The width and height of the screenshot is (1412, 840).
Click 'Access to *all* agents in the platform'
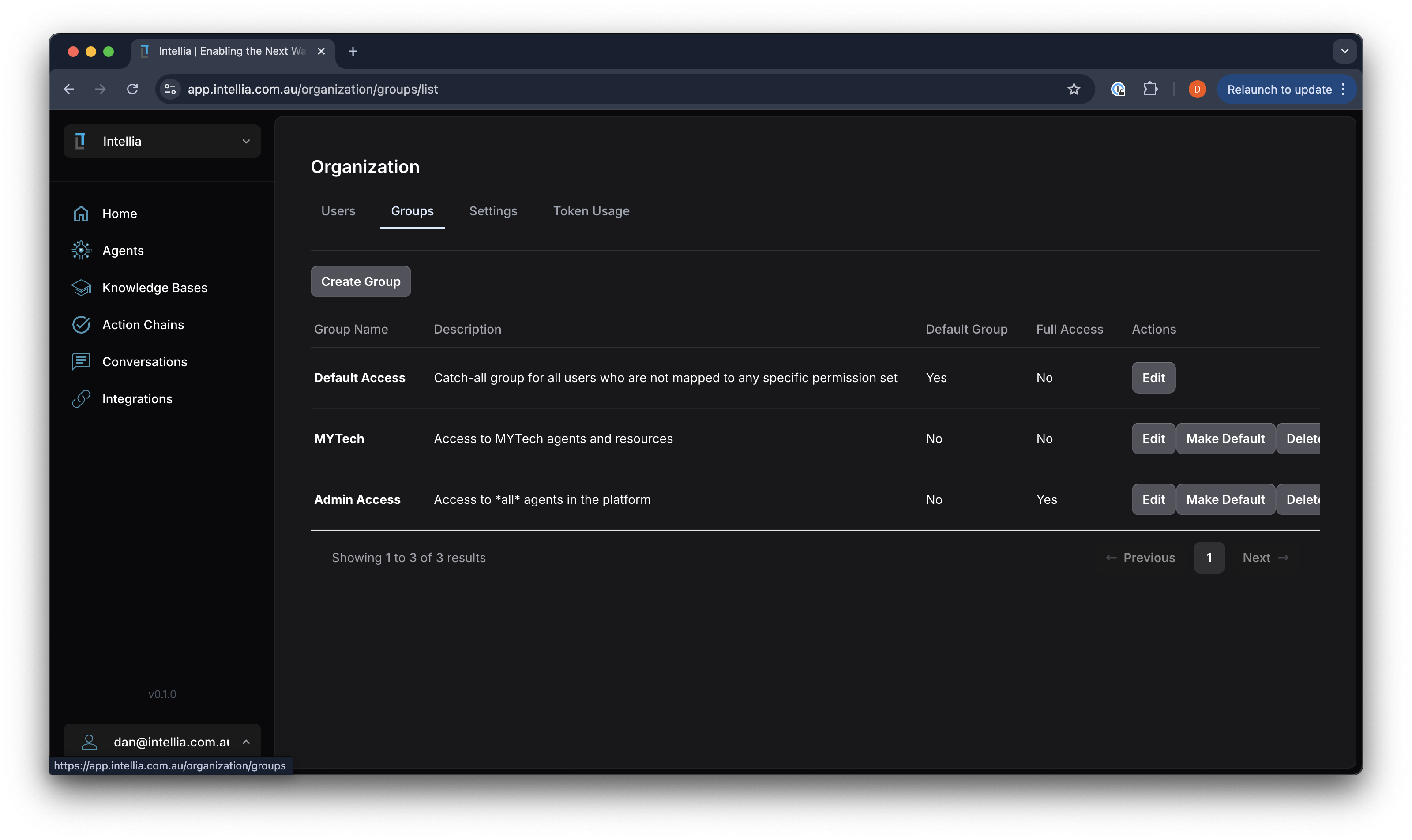(542, 499)
